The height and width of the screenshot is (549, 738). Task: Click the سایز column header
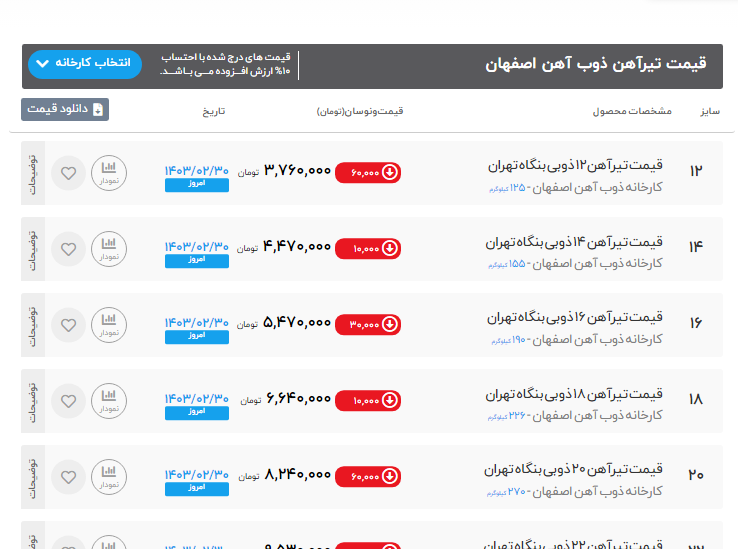pyautogui.click(x=709, y=110)
